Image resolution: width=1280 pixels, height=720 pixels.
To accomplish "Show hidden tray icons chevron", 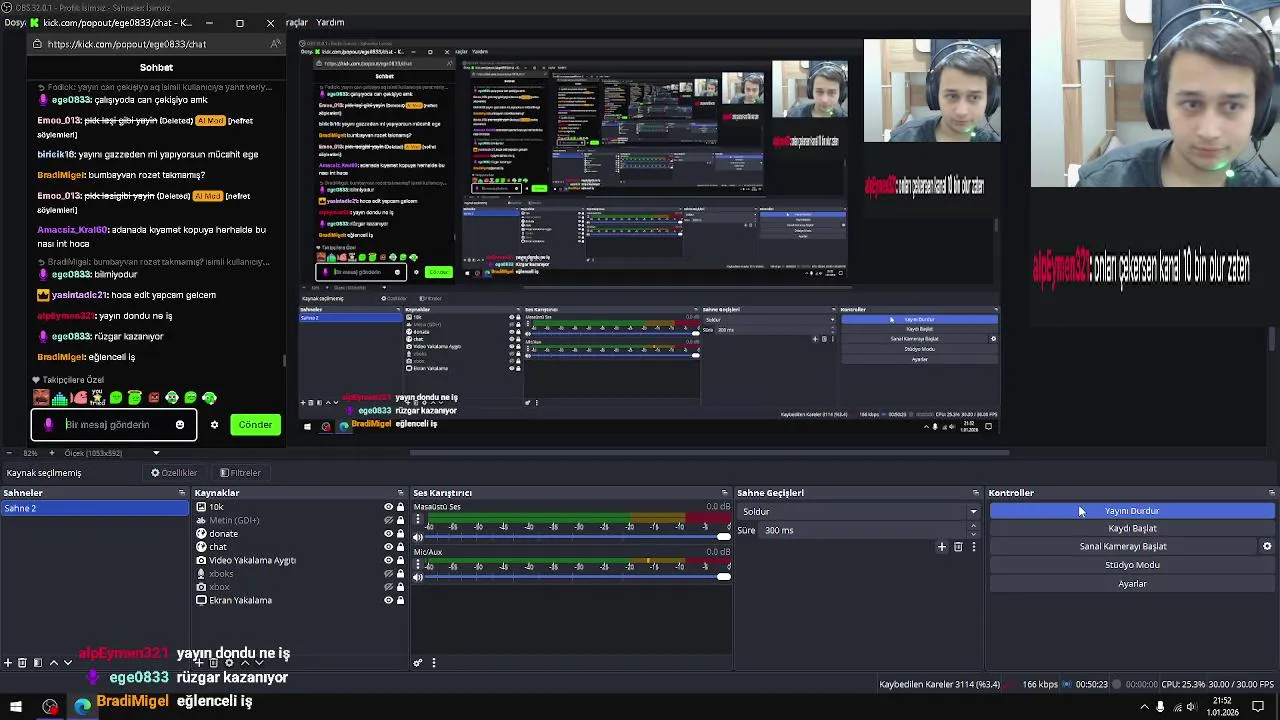I will click(x=1144, y=707).
